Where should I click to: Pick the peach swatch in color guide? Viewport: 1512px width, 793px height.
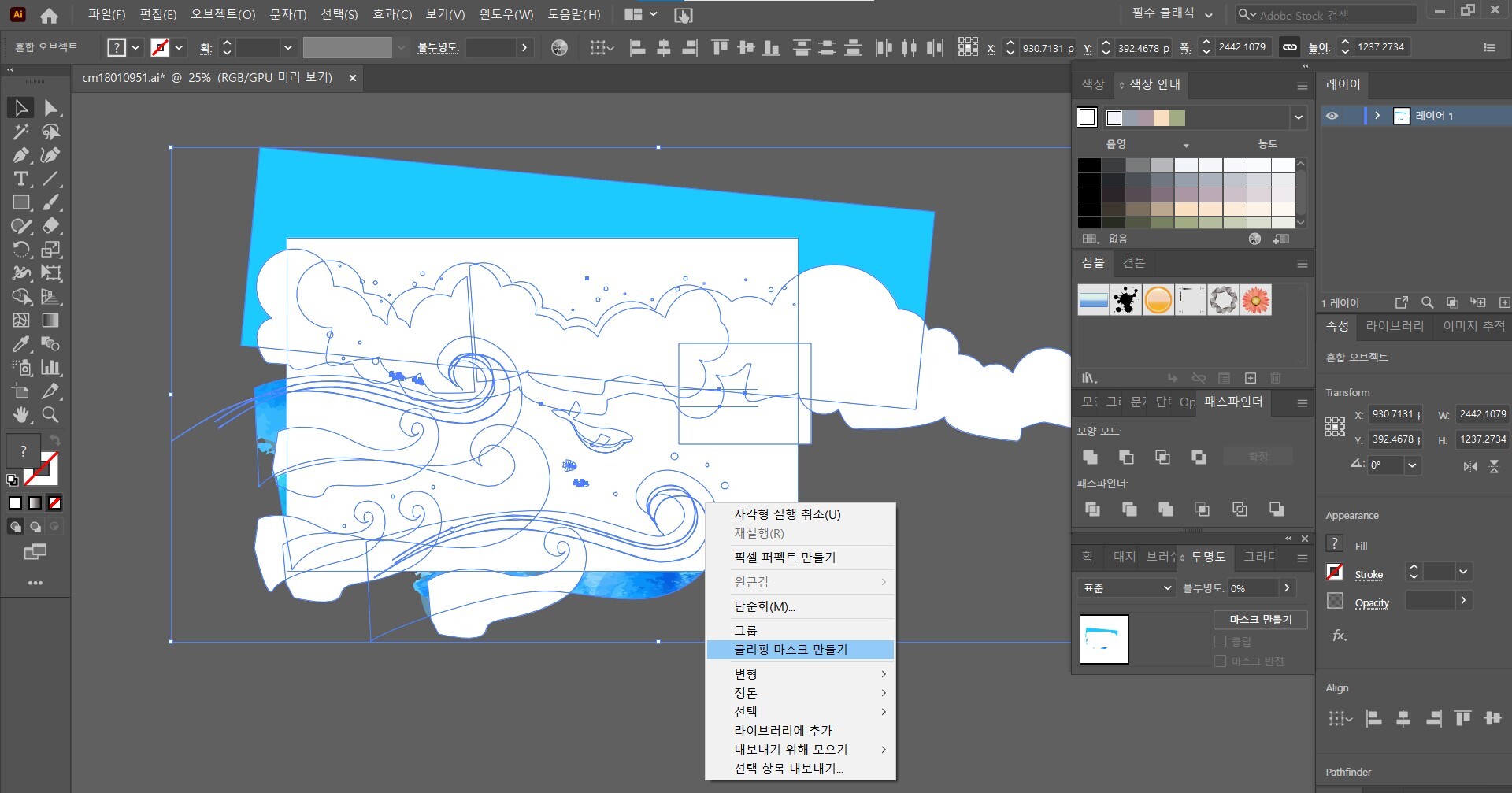1162,118
